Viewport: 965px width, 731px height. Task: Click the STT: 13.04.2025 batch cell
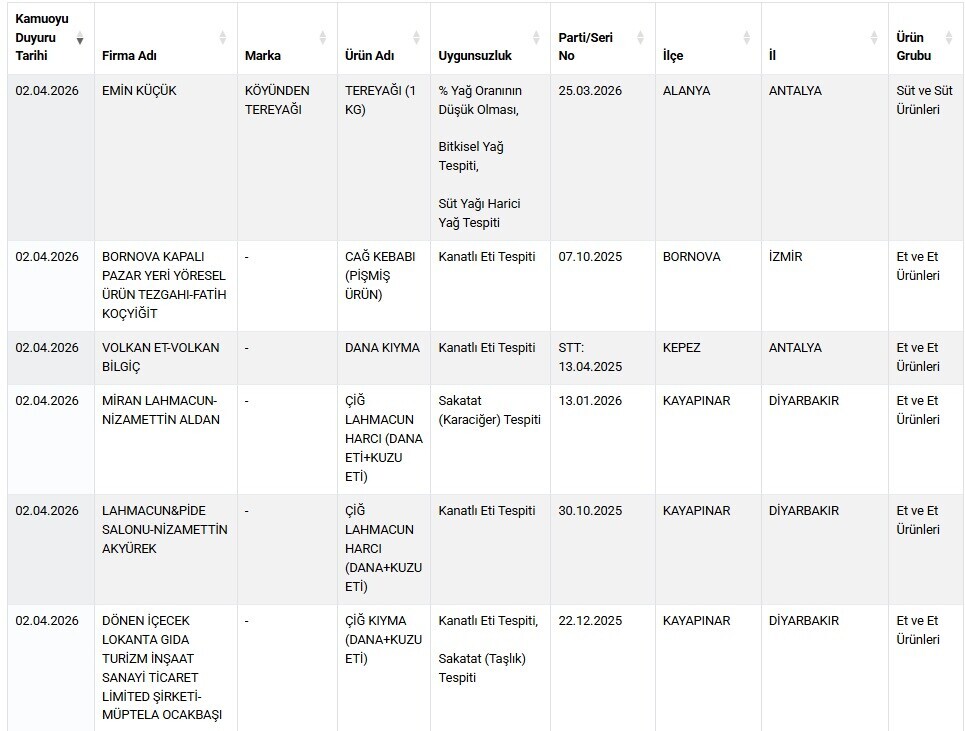tap(590, 357)
